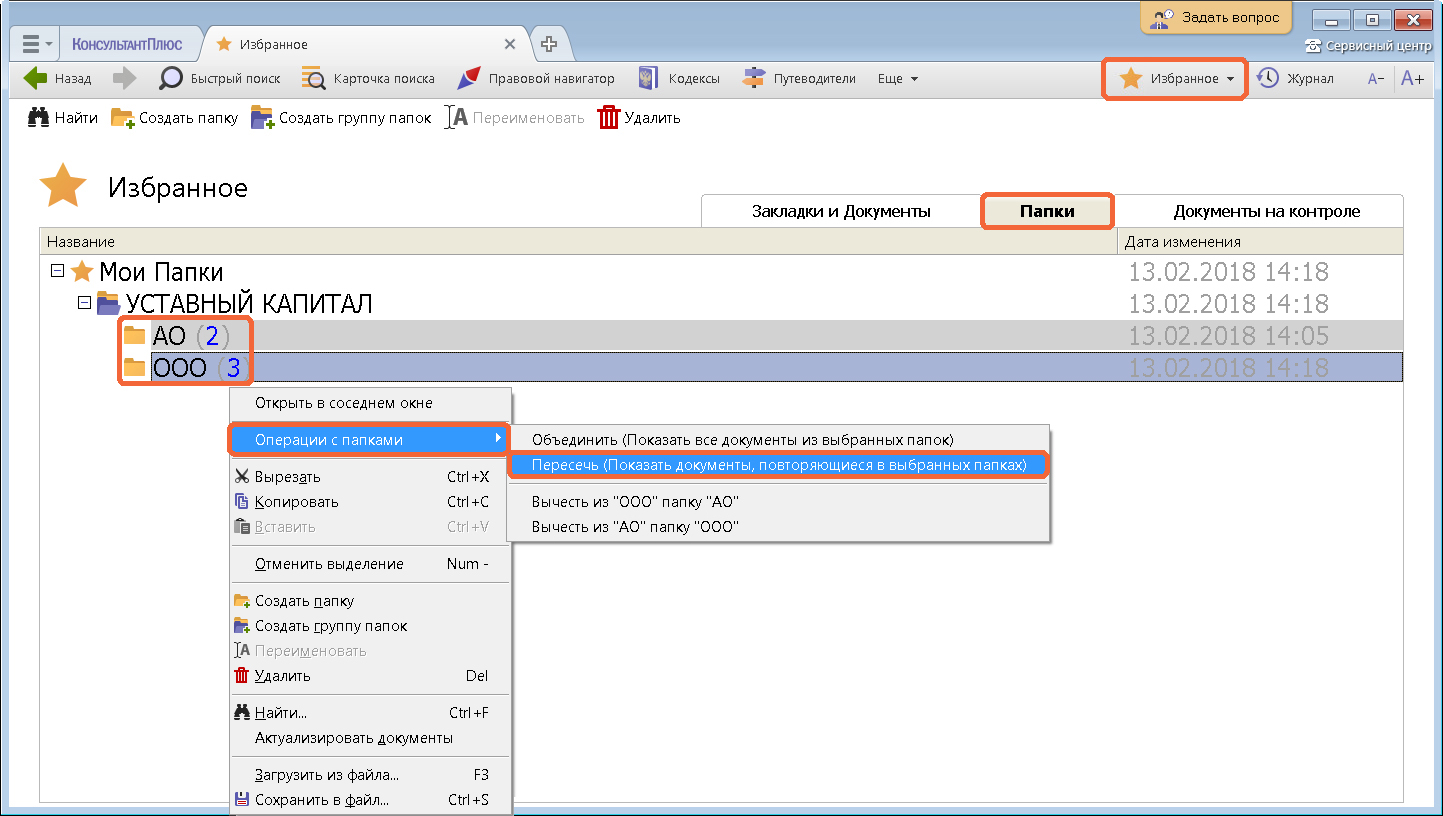
Task: Expand the Еще toolbar dropdown
Action: (x=897, y=78)
